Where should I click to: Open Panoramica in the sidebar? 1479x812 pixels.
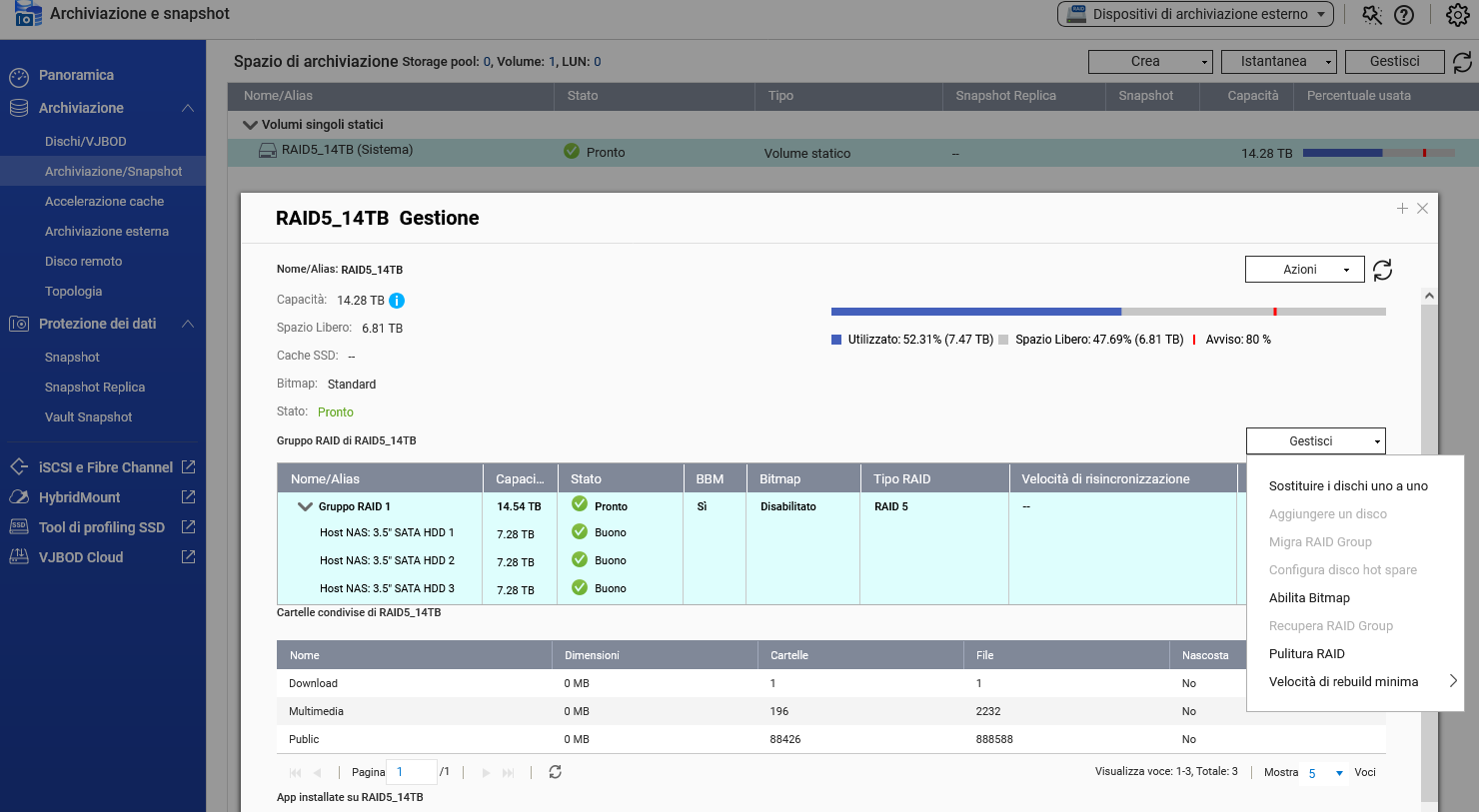(76, 76)
